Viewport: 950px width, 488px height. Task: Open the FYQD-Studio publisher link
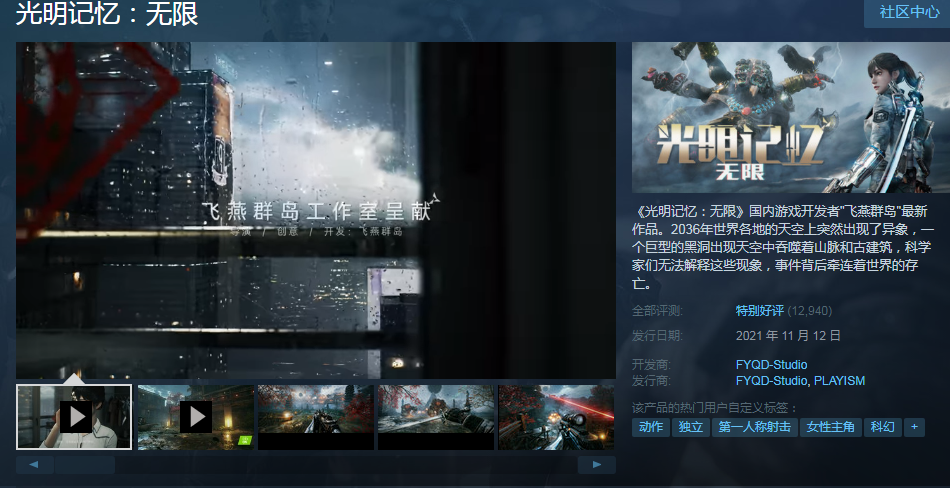[771, 381]
